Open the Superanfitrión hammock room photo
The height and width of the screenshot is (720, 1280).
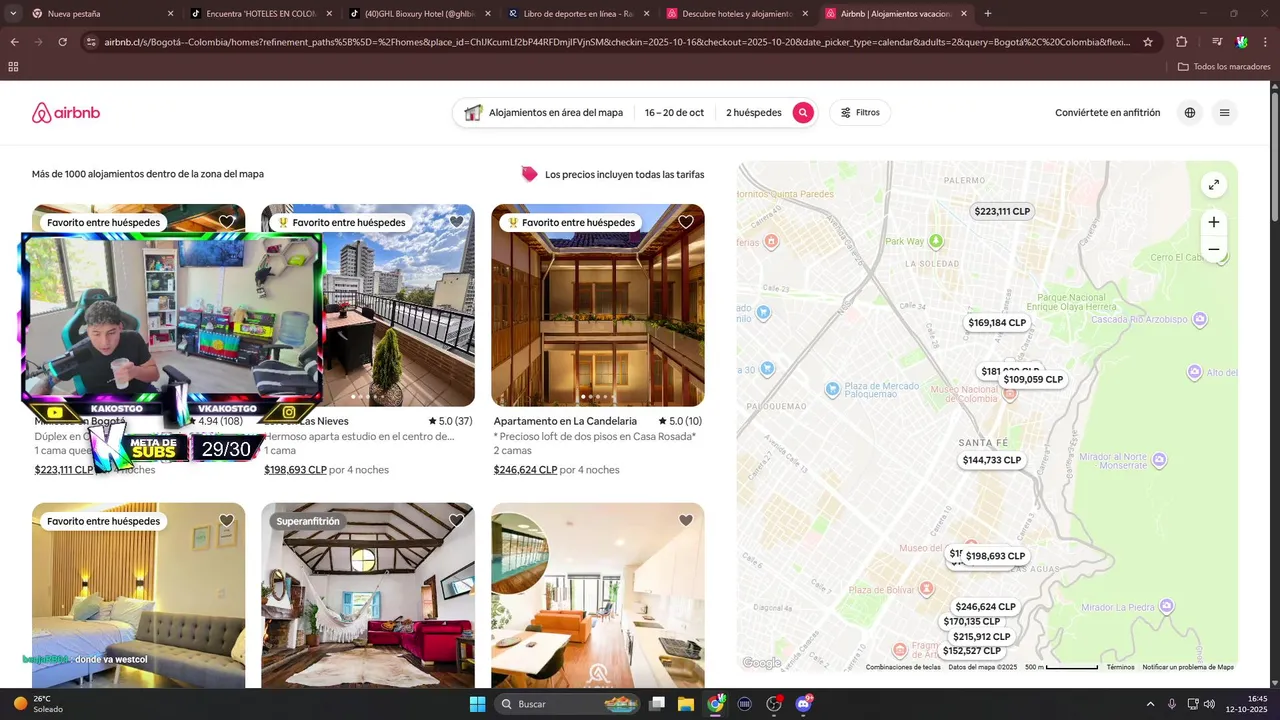pos(368,595)
